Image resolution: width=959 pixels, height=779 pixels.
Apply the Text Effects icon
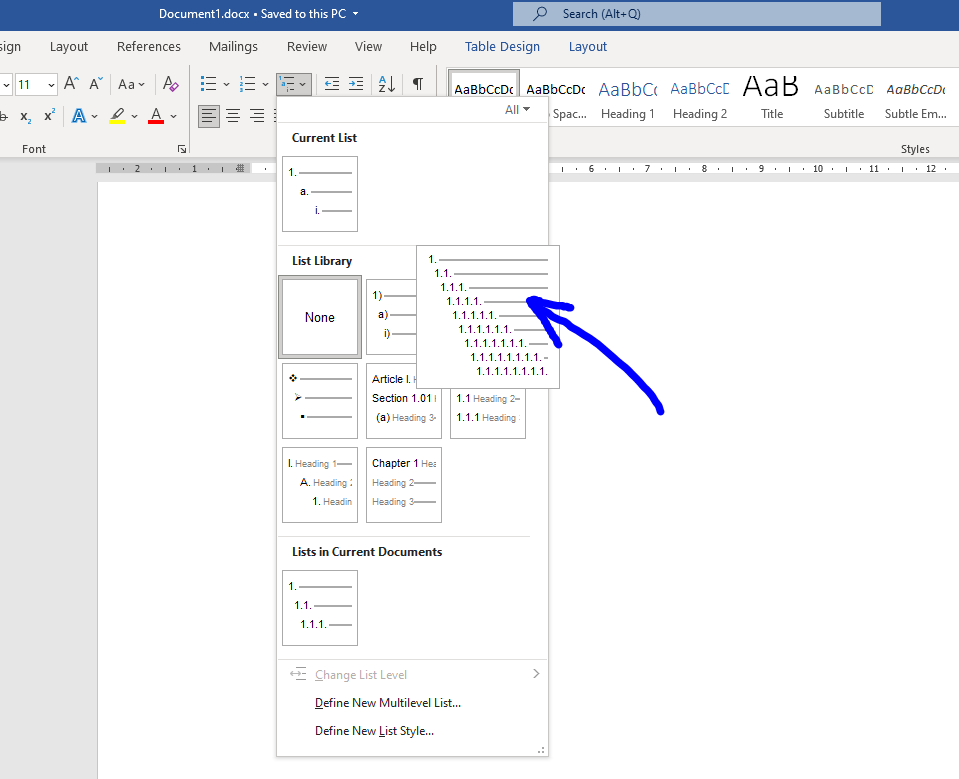point(79,116)
